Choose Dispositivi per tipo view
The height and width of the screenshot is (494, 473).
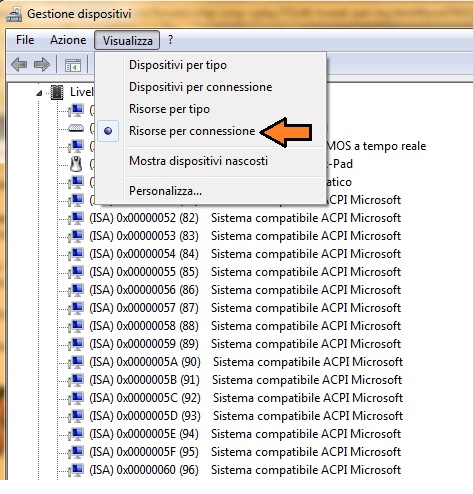pyautogui.click(x=178, y=65)
